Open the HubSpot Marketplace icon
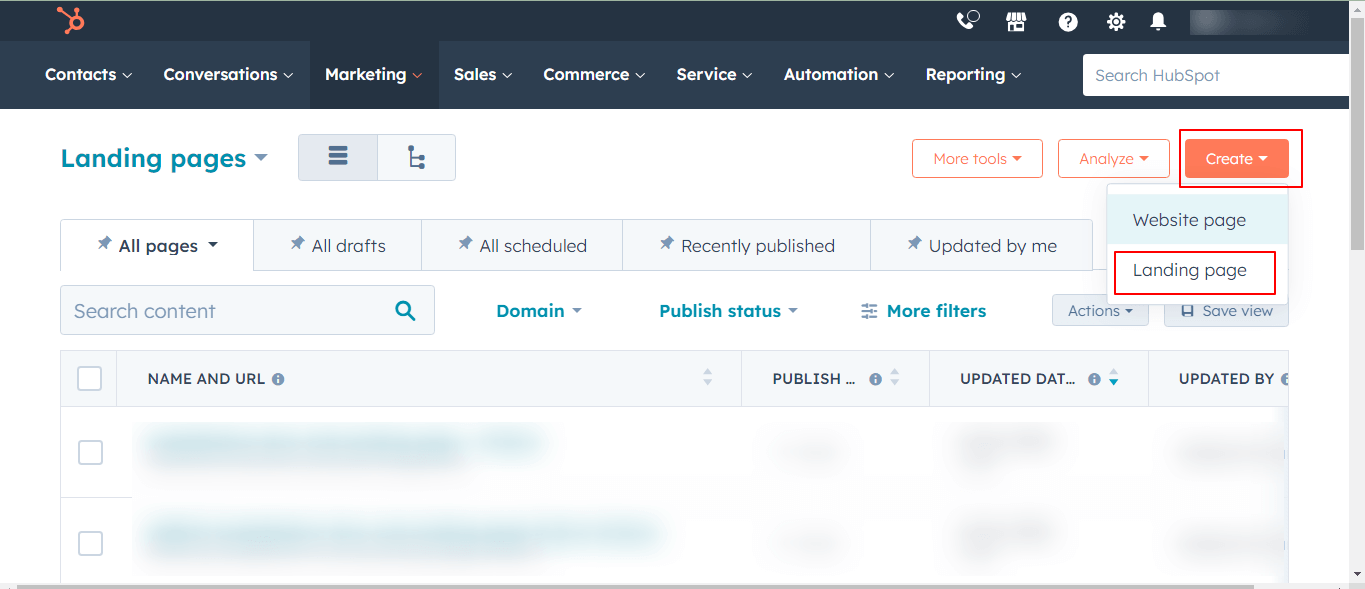The image size is (1365, 589). click(1016, 20)
